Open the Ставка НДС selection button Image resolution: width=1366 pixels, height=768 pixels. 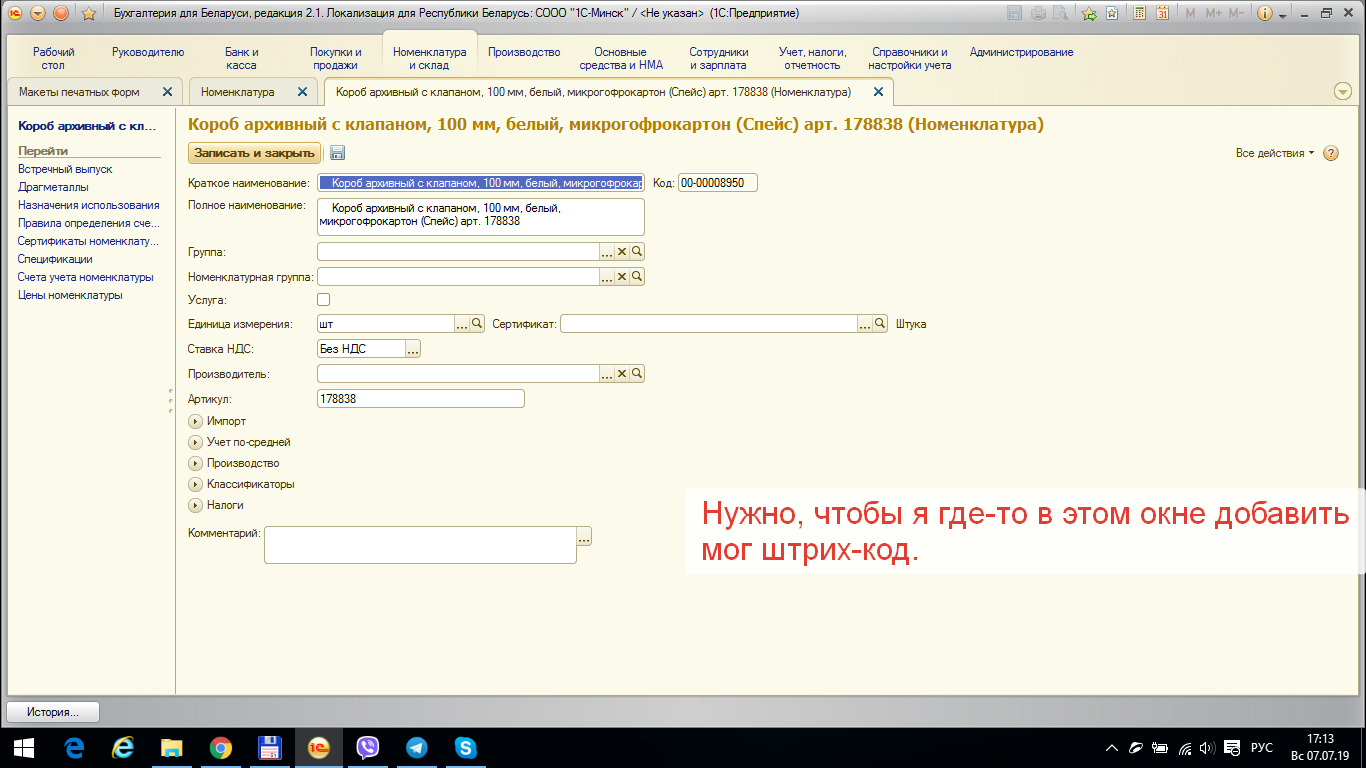413,349
